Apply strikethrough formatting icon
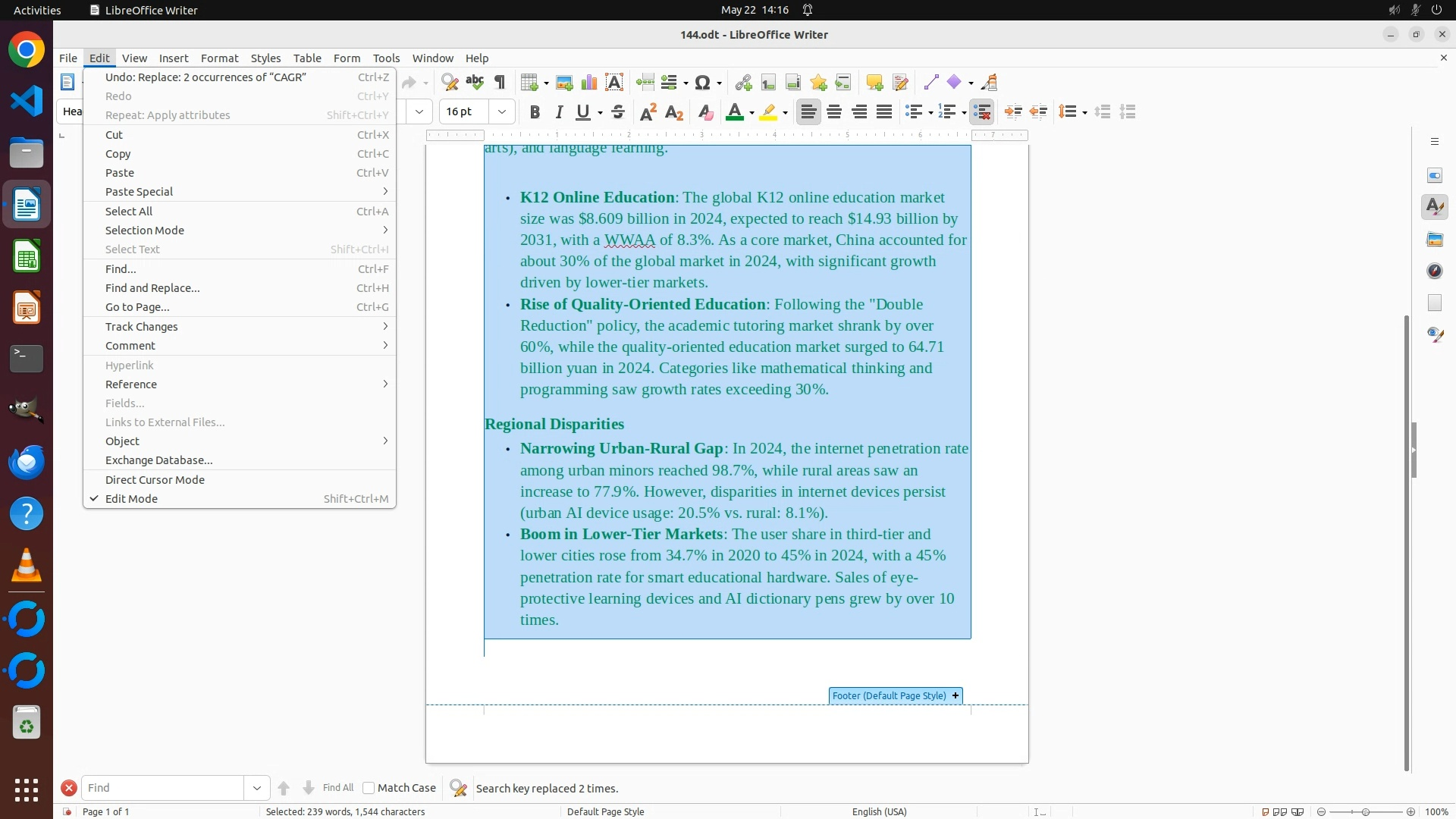 tap(618, 112)
